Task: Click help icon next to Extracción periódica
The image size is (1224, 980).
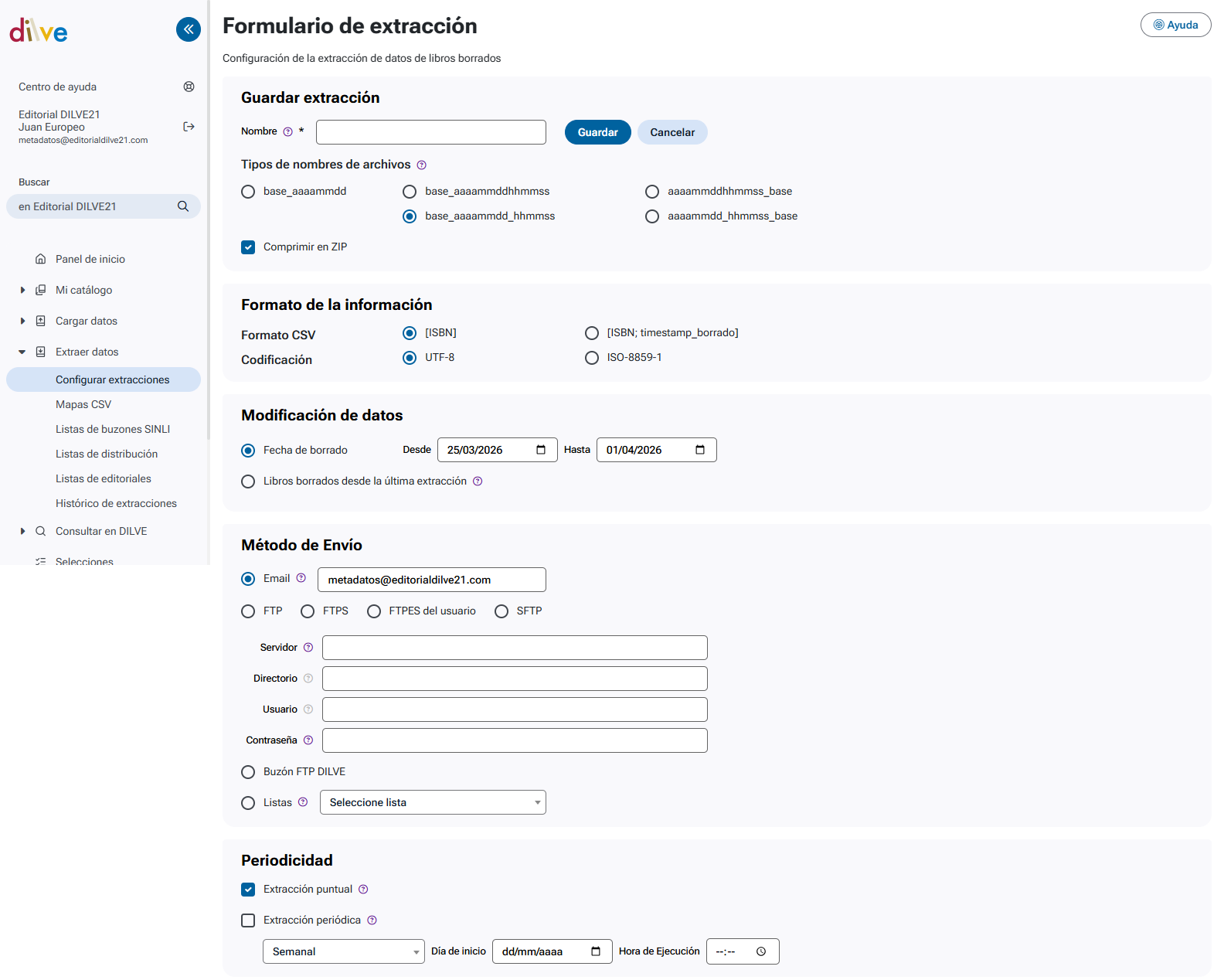Action: [372, 920]
